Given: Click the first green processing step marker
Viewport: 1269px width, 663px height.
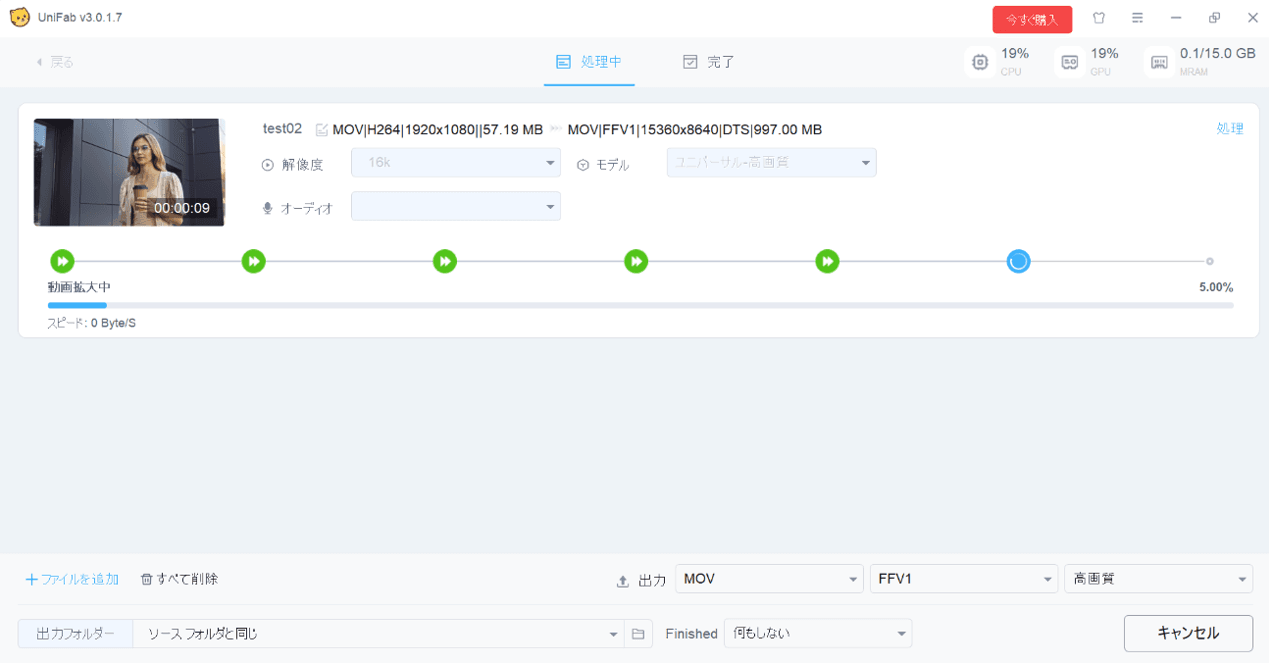Looking at the screenshot, I should (62, 261).
